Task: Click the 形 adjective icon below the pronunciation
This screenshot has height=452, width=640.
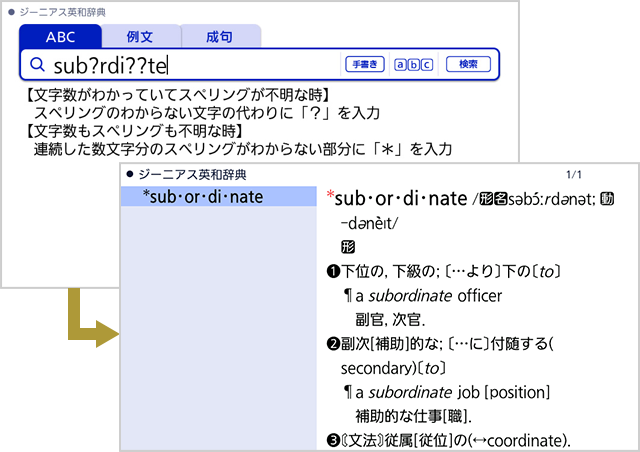Action: click(x=348, y=246)
